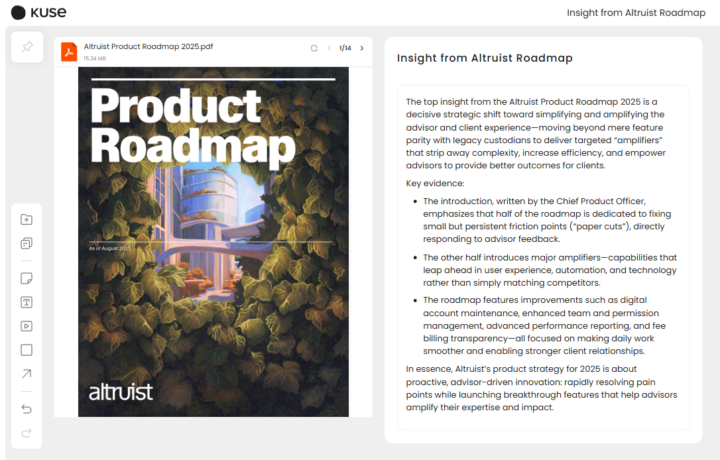The width and height of the screenshot is (720, 460).
Task: Click the 'The top insight' opening paragraph
Action: [x=535, y=134]
